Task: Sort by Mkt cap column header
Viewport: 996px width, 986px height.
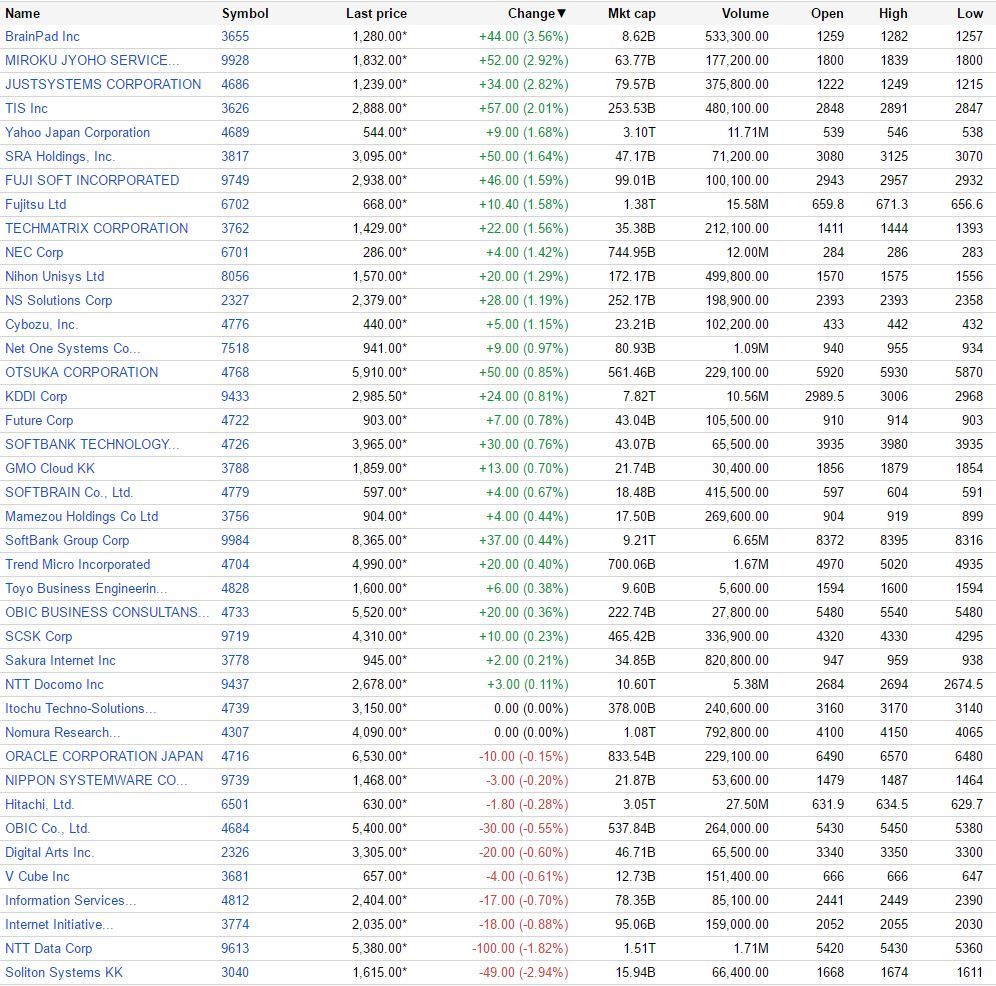Action: (x=631, y=13)
